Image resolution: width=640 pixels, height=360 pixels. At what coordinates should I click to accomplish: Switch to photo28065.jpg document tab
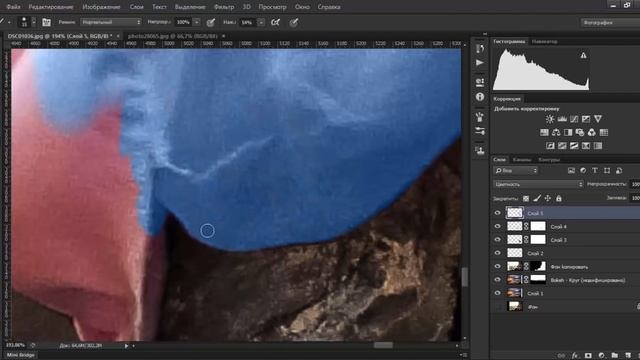point(173,36)
